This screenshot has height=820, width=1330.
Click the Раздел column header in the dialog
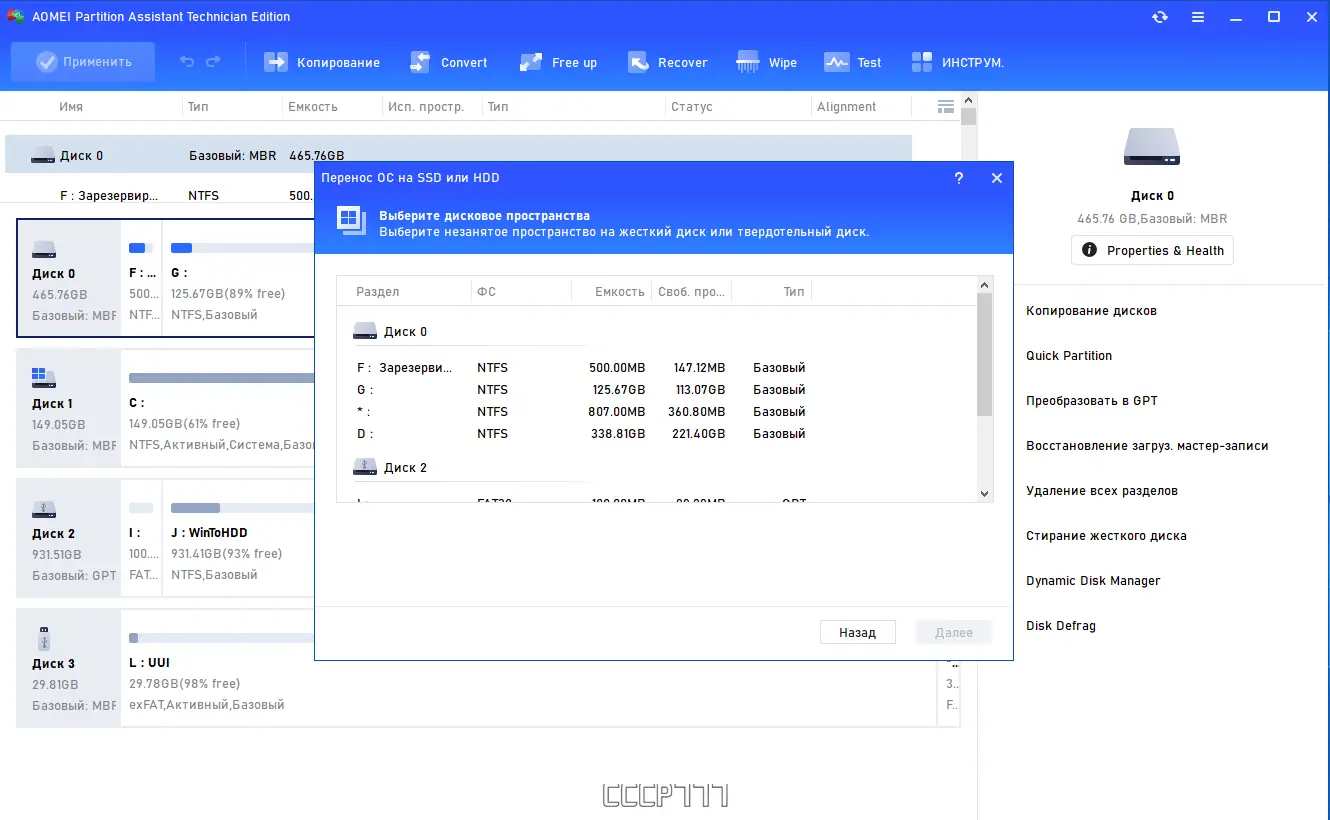378,292
